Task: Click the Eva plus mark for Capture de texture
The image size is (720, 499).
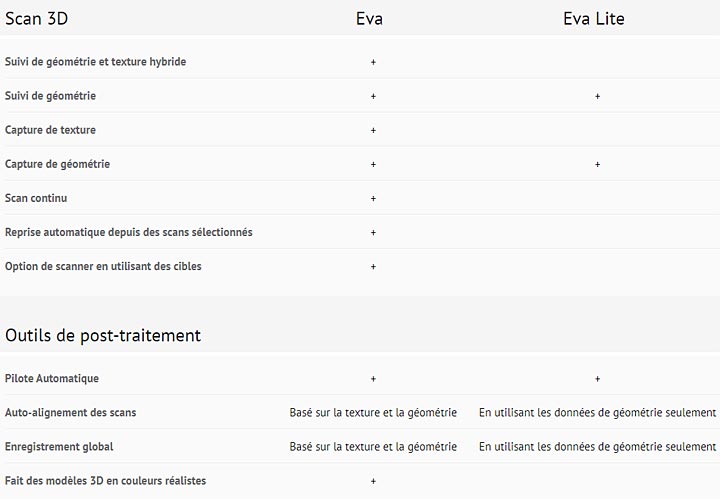Action: pyautogui.click(x=373, y=130)
